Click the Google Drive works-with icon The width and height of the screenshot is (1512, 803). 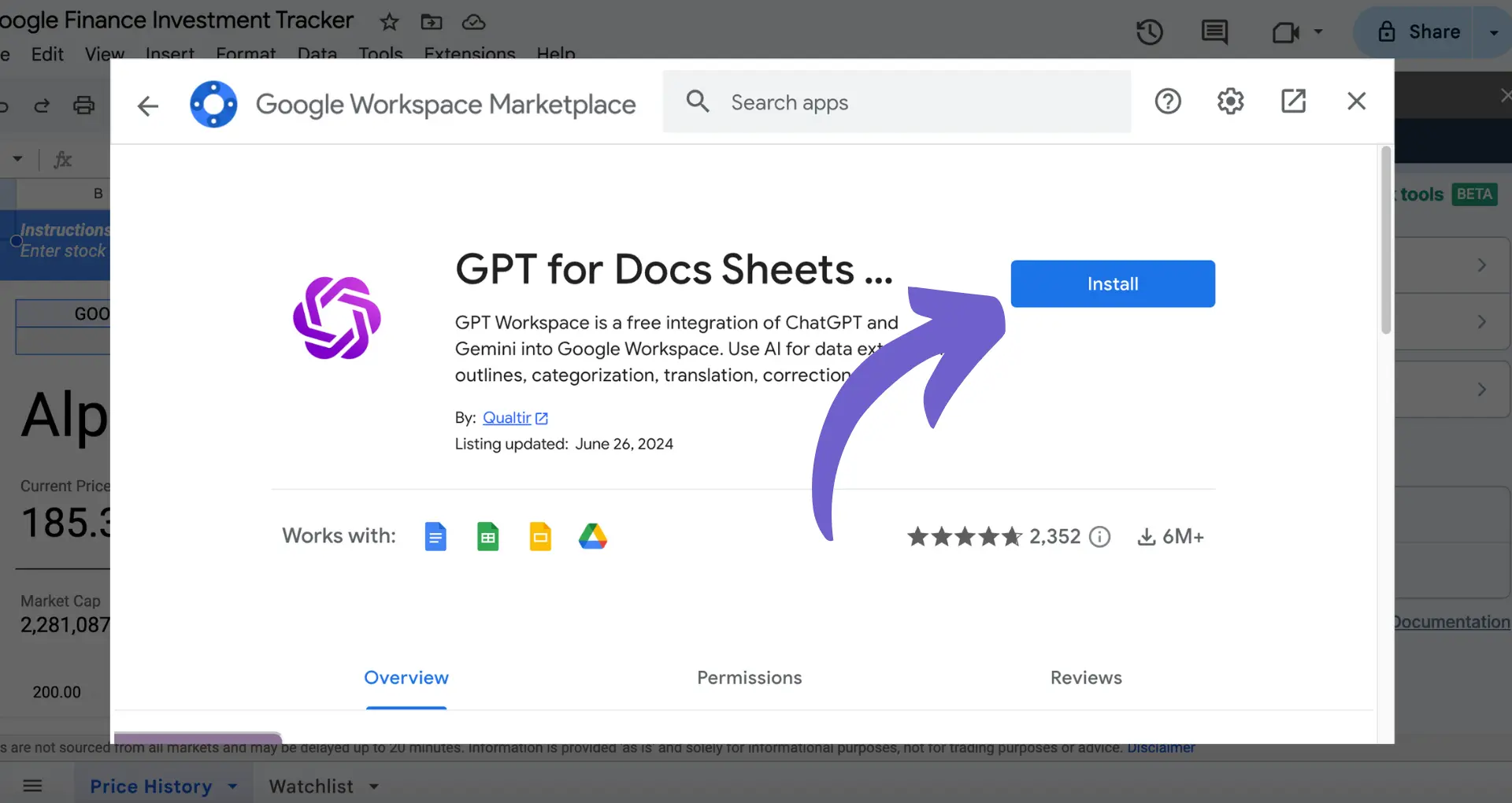click(593, 537)
